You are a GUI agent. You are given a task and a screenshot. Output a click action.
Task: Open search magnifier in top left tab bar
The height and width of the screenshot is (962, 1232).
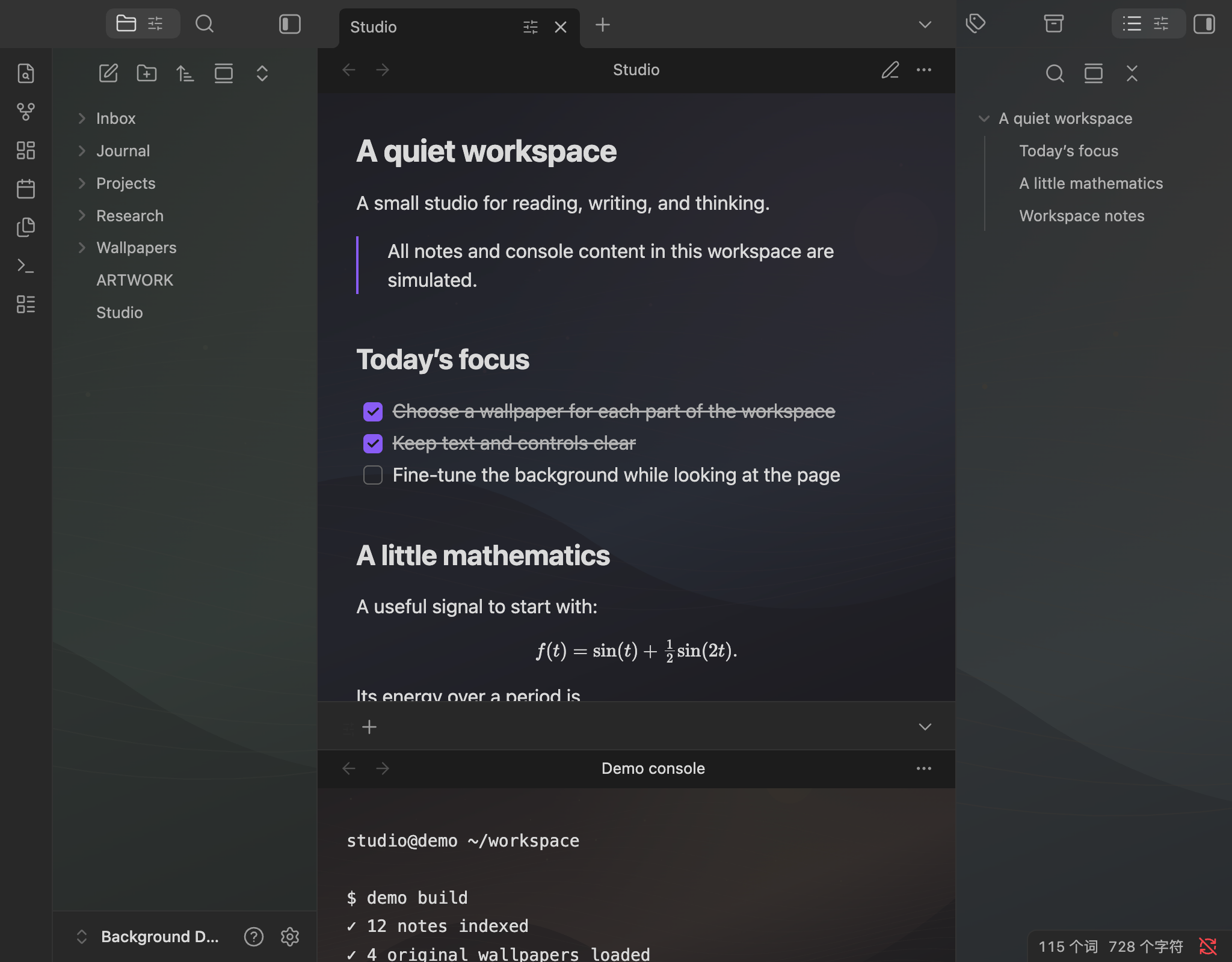[205, 24]
